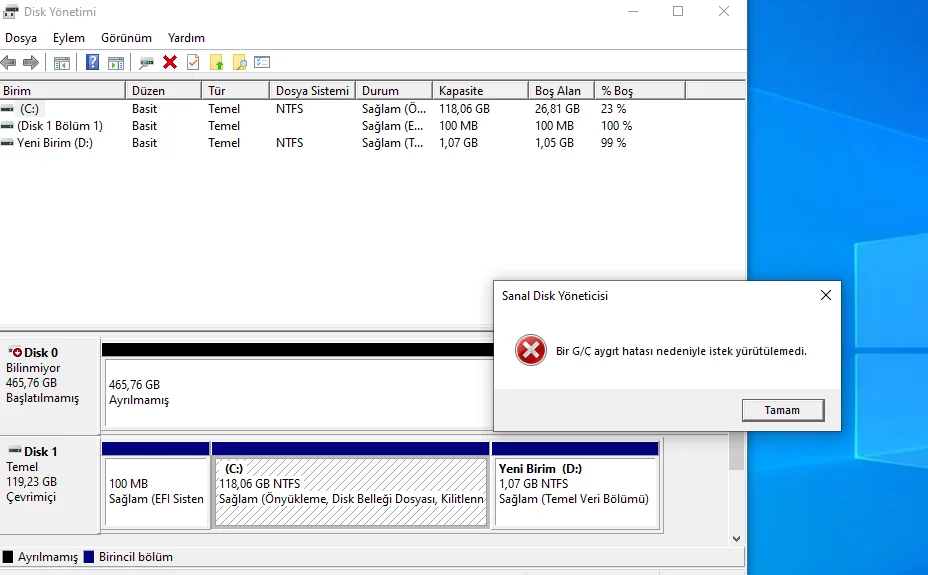The height and width of the screenshot is (575, 928).
Task: Click the red error icon in dialog
Action: click(531, 350)
